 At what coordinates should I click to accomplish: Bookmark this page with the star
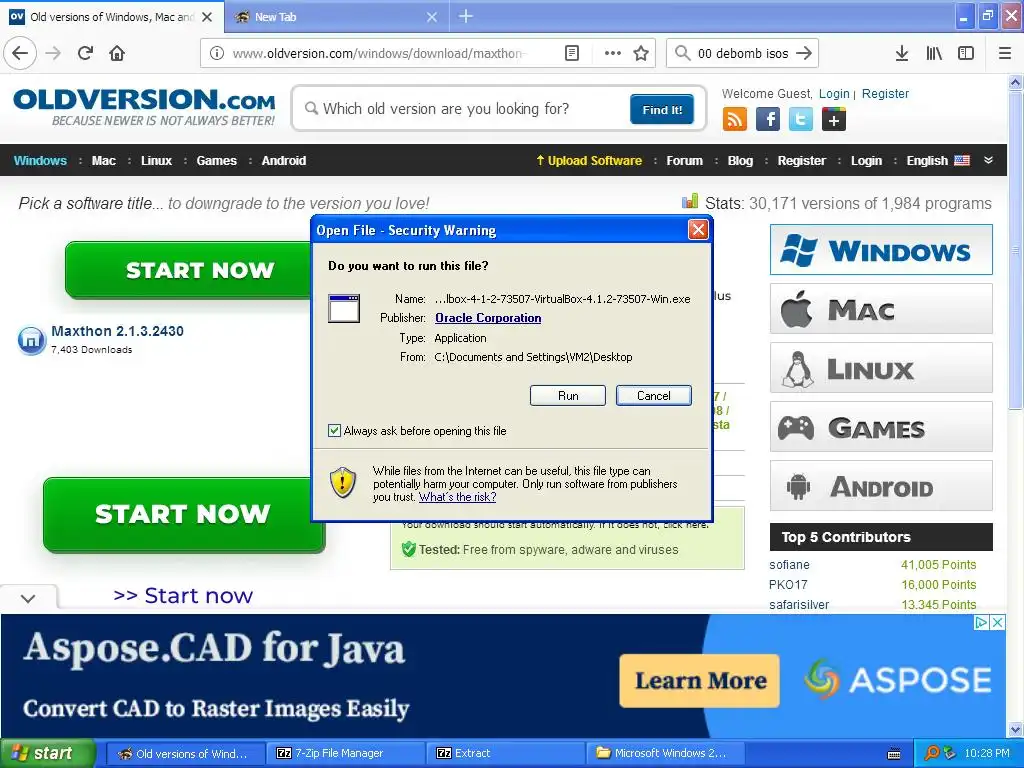tap(641, 53)
